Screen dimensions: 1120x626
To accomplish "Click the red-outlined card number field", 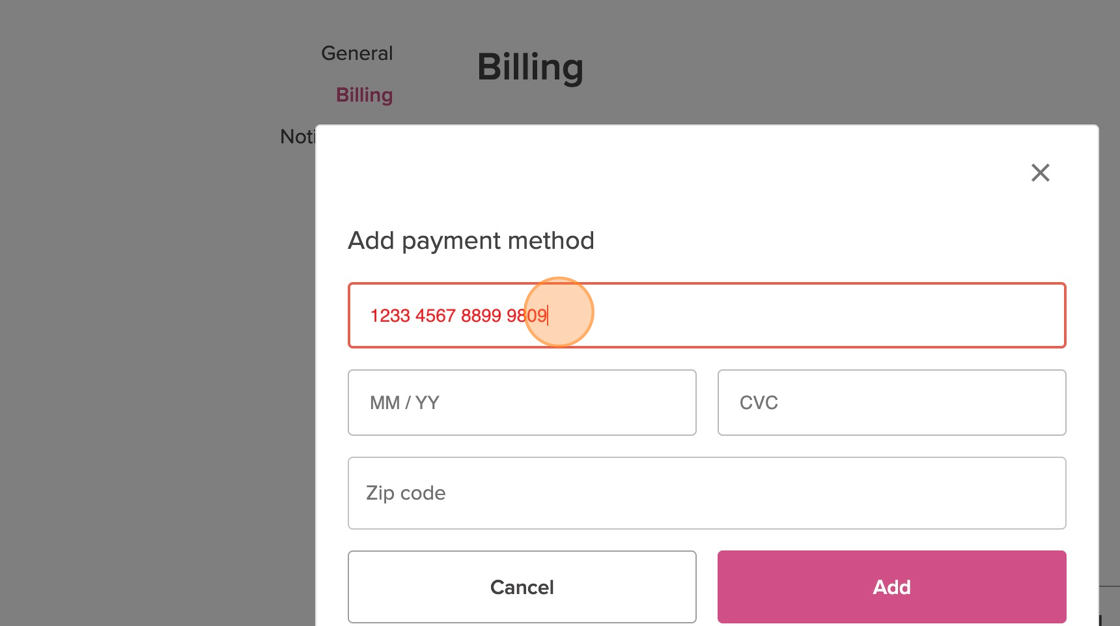I will pyautogui.click(x=800, y=316).
